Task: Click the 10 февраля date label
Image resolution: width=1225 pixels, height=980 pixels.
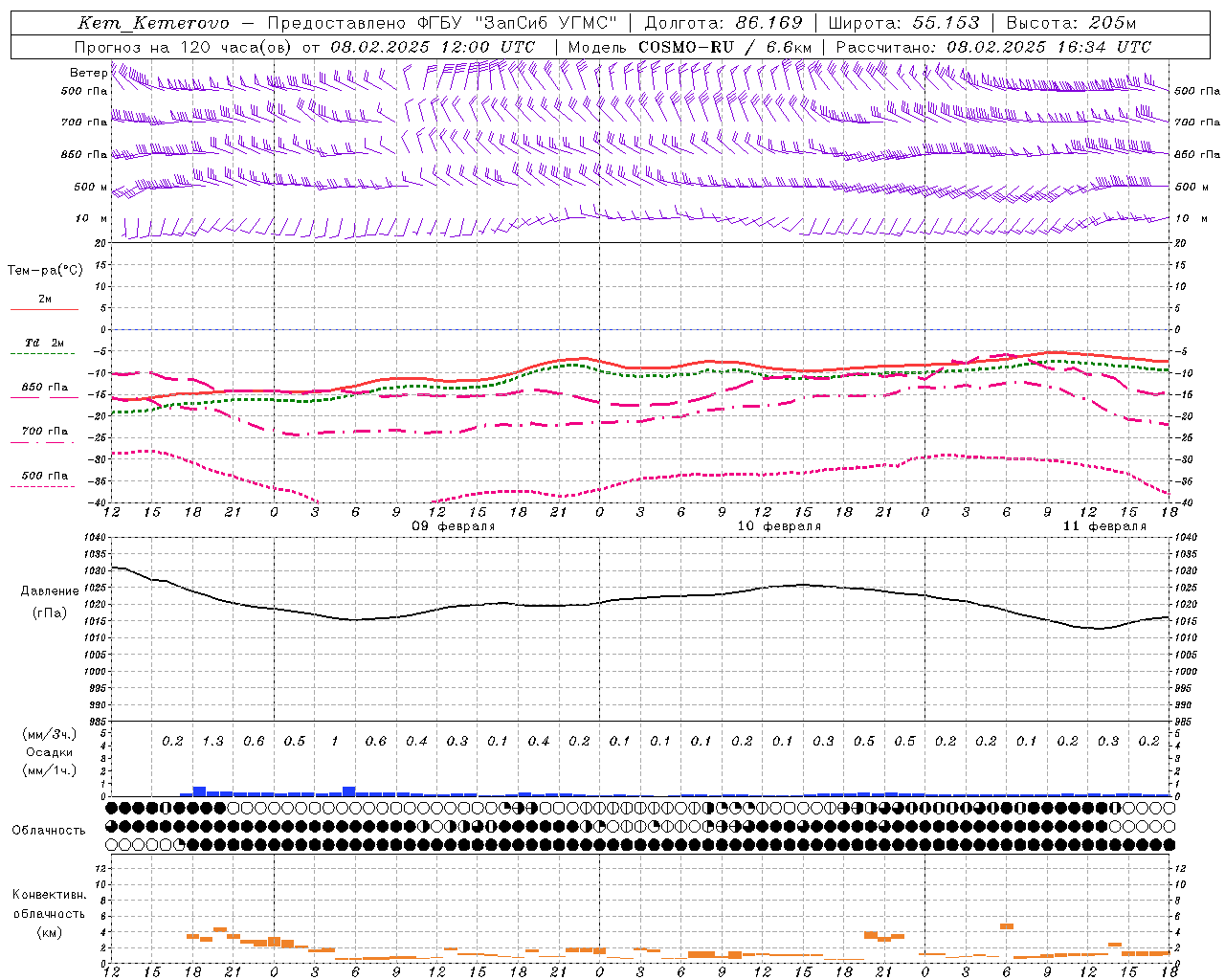Action: pos(779,526)
